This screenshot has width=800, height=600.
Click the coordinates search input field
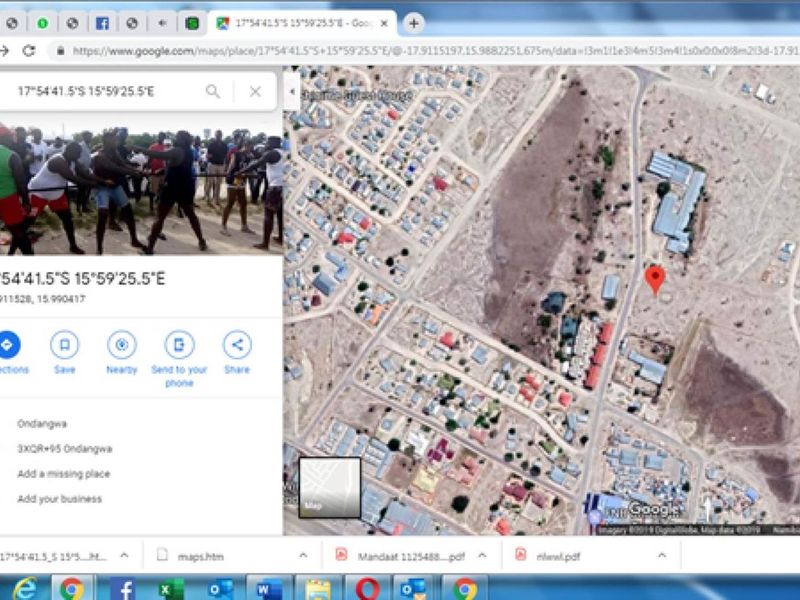point(102,91)
